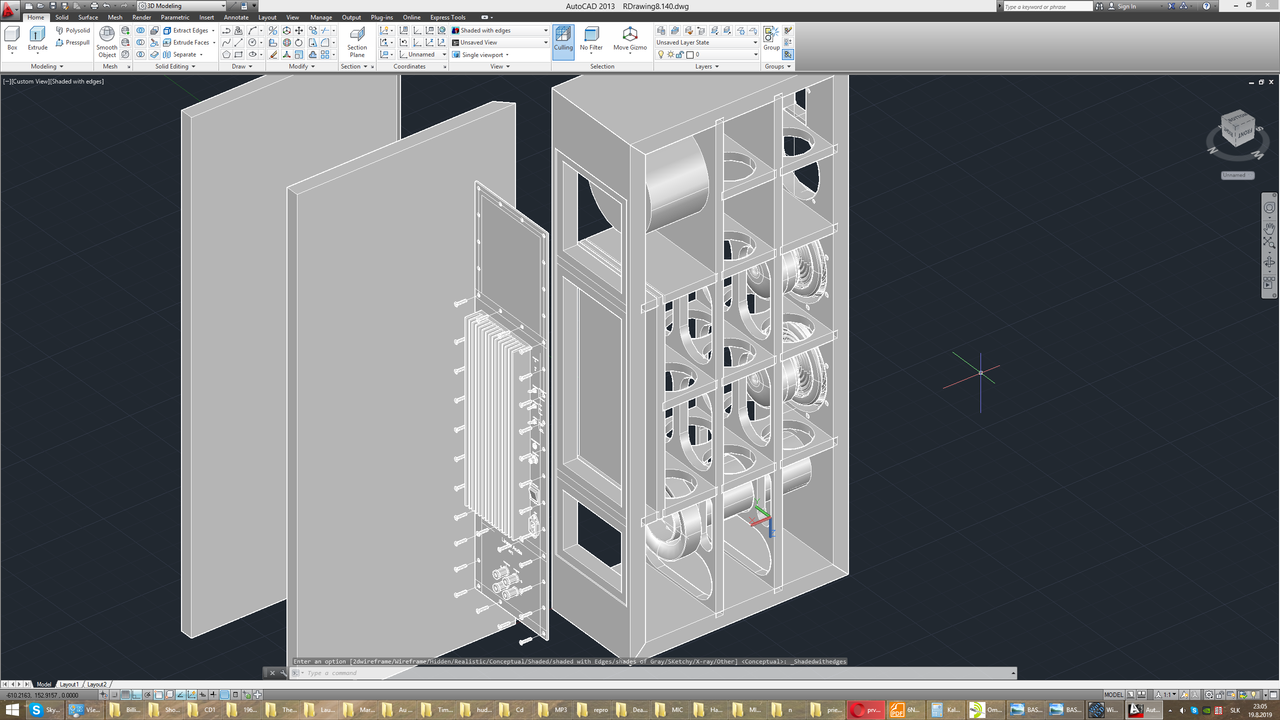
Task: Activate the Extrude tool
Action: click(37, 39)
